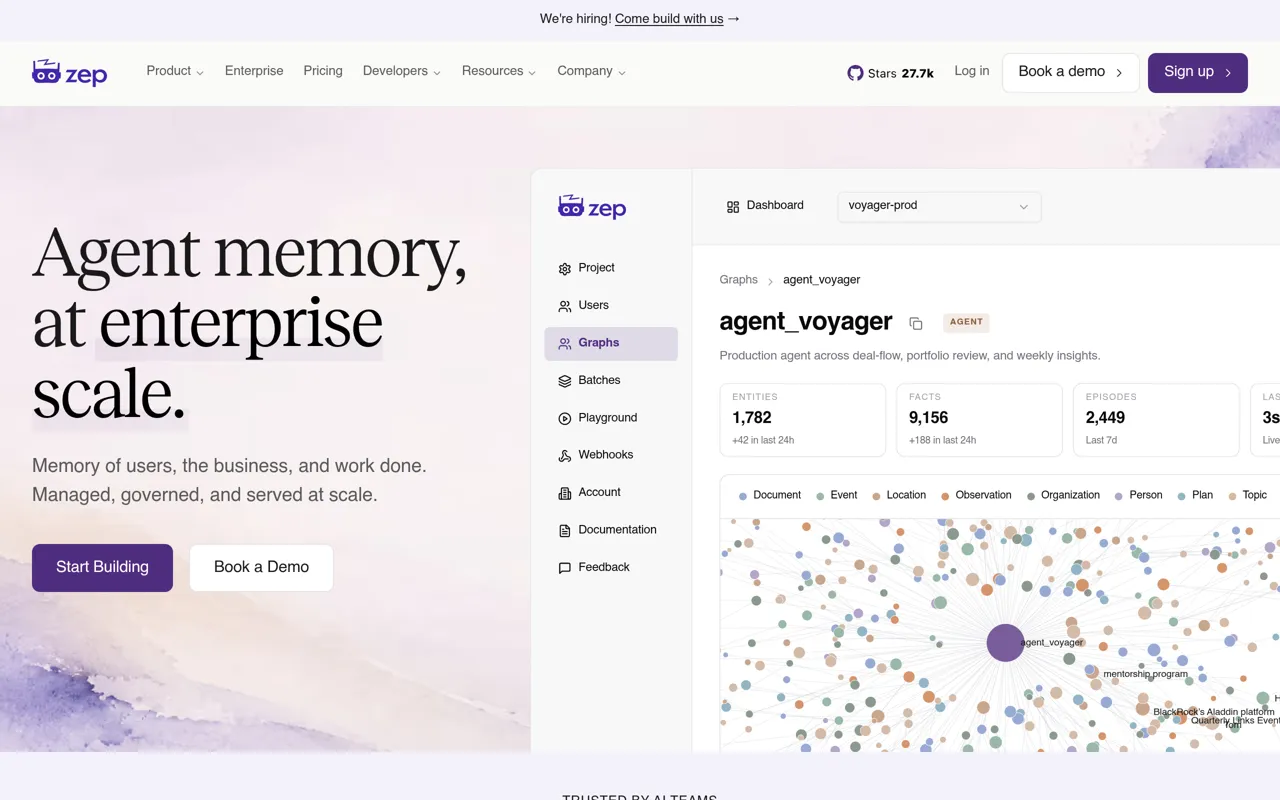
Task: Click the central agent_voyager graph node
Action: point(1005,643)
